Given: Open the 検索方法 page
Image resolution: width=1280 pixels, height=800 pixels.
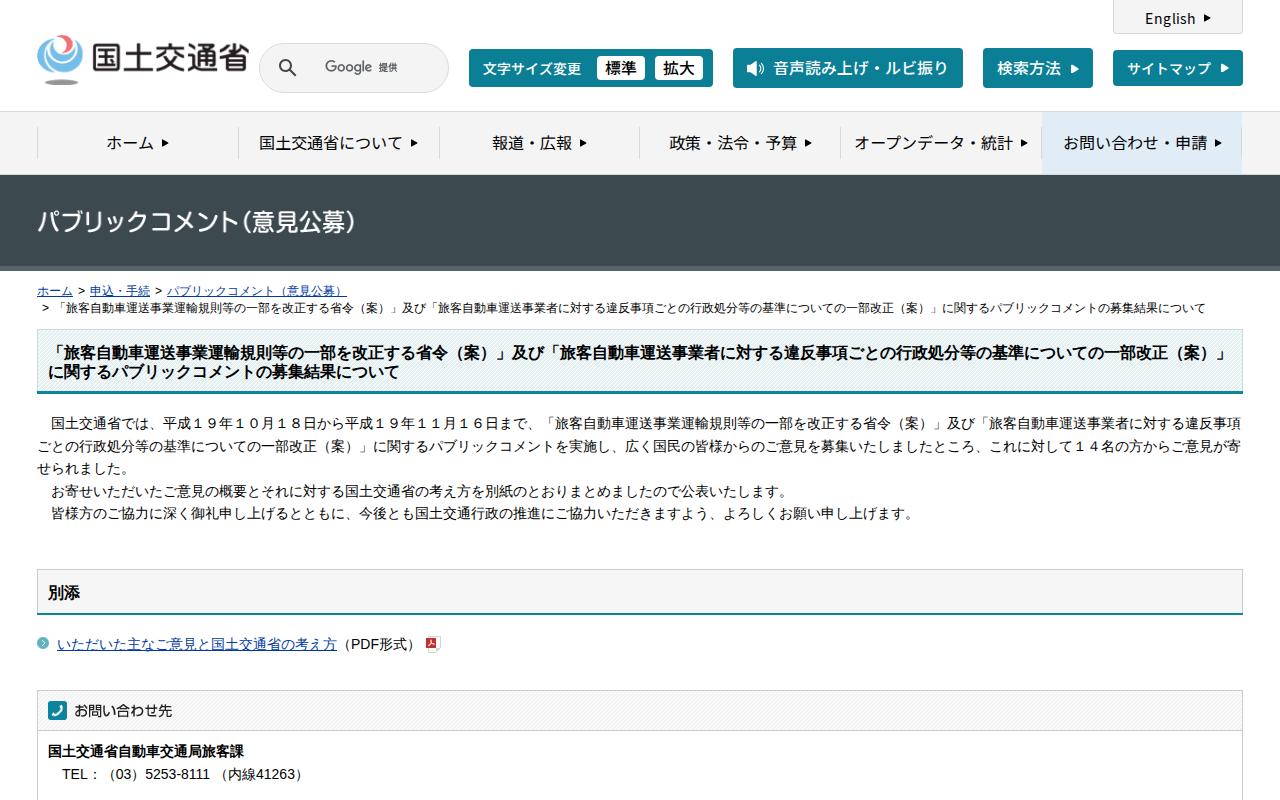Looking at the screenshot, I should pos(1037,68).
